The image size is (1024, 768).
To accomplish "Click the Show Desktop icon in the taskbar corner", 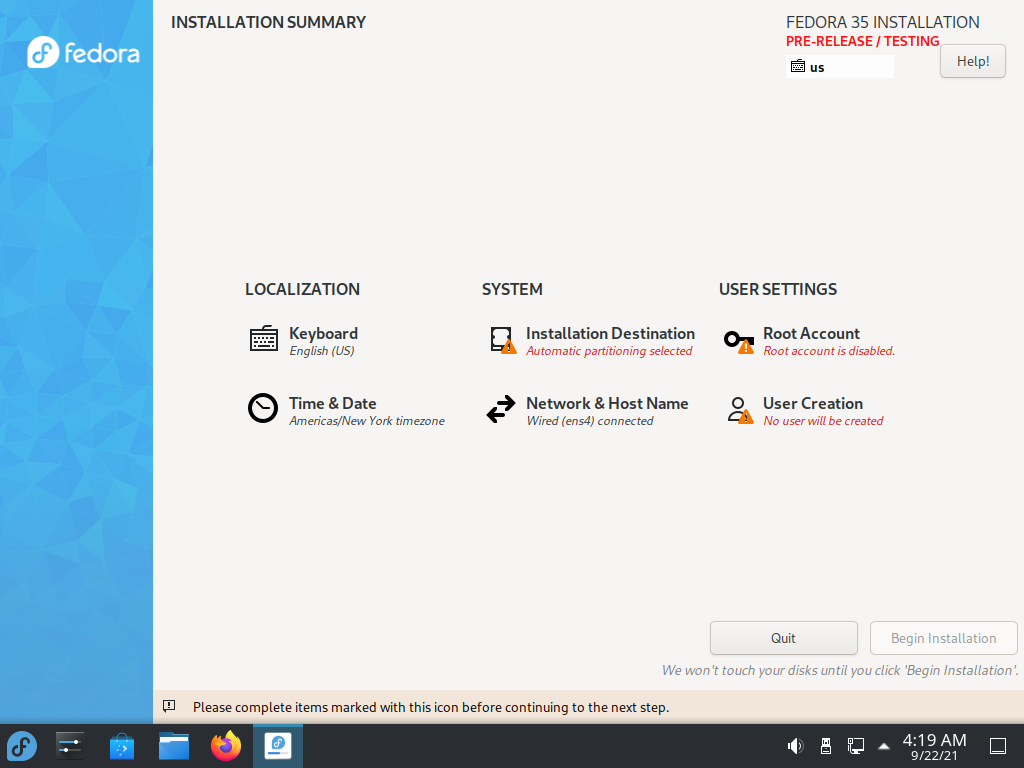I will (998, 746).
